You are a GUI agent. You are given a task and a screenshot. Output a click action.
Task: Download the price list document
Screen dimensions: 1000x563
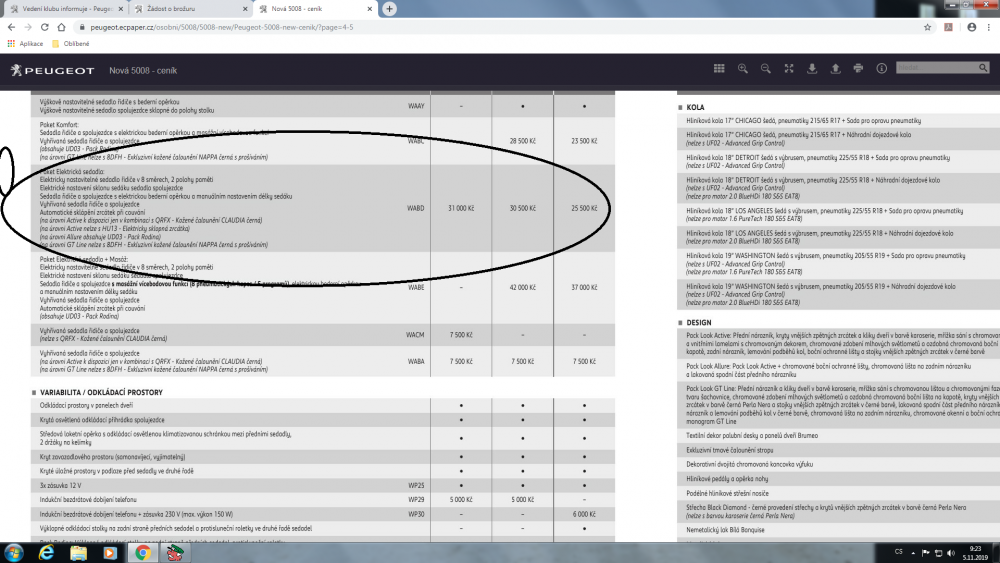coord(812,68)
